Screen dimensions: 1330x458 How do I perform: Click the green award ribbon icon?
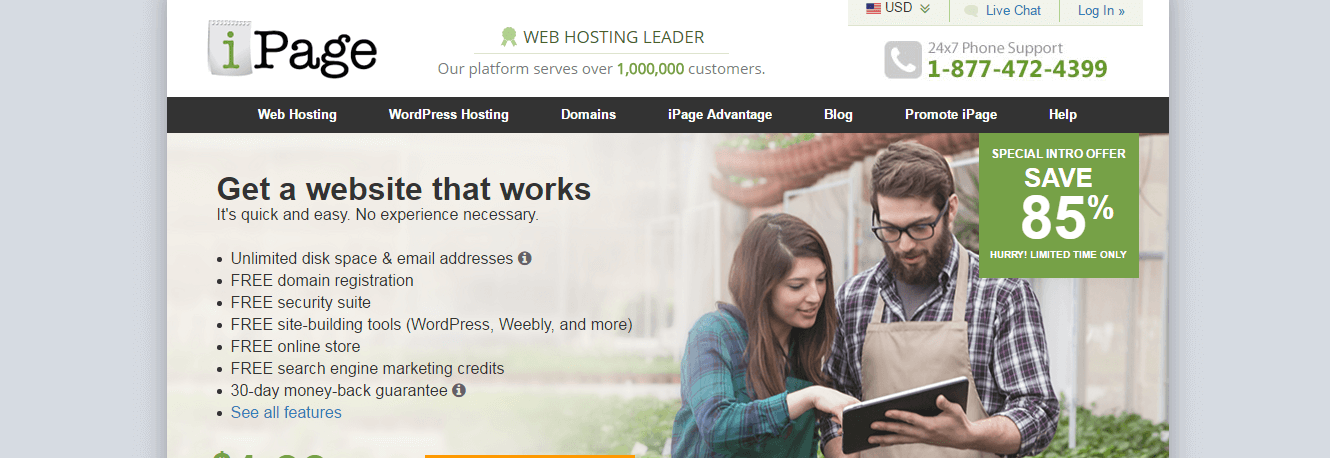pyautogui.click(x=509, y=37)
